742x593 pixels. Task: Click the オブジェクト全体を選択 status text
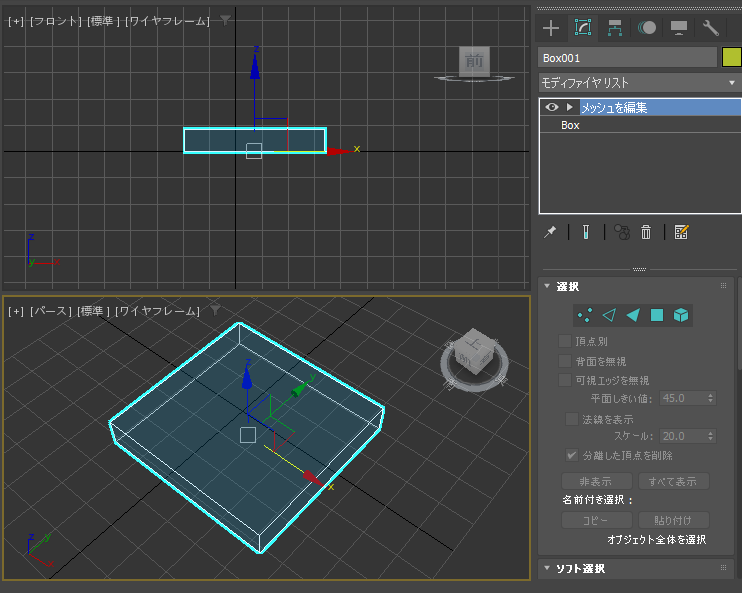[x=656, y=540]
